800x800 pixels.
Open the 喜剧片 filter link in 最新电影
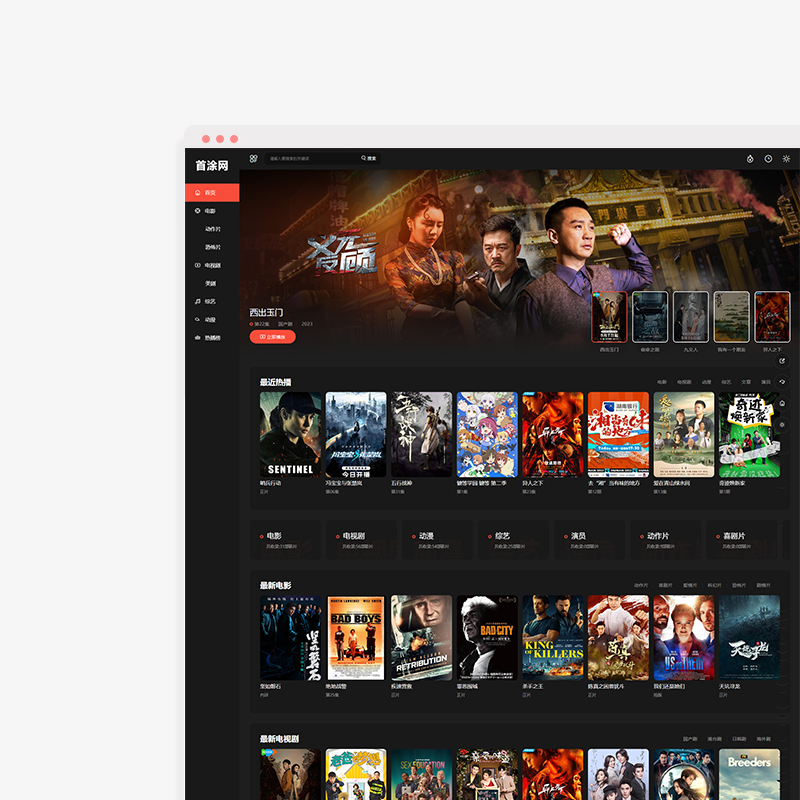[x=665, y=585]
